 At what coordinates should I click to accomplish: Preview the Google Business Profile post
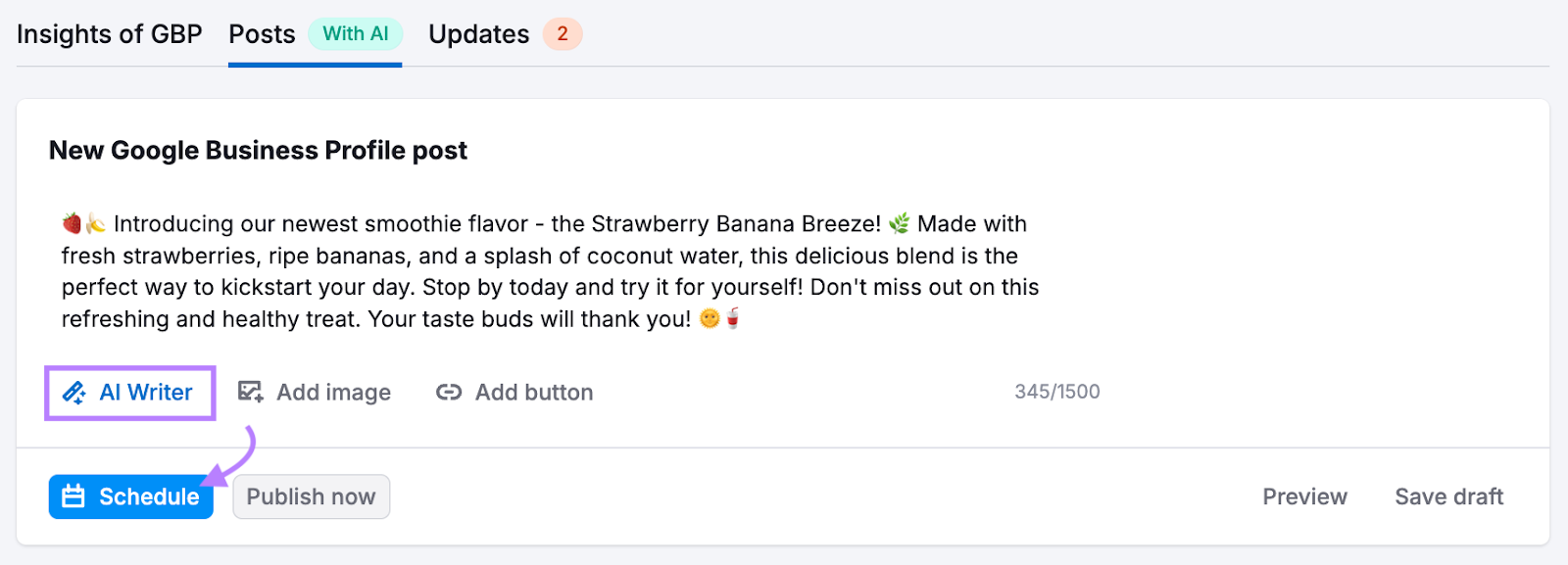[x=1304, y=496]
